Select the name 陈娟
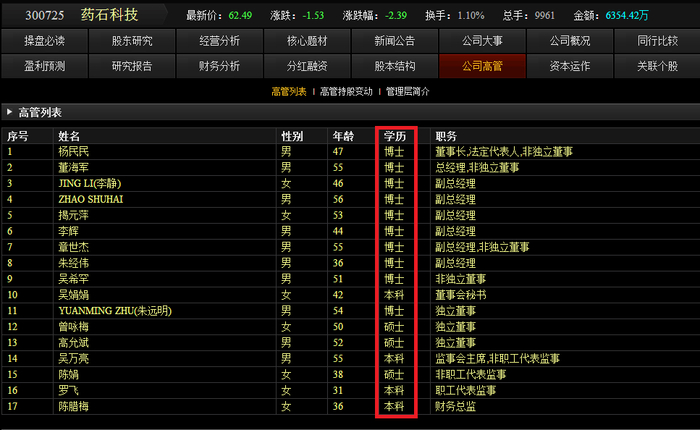Image resolution: width=700 pixels, height=430 pixels. click(x=69, y=375)
